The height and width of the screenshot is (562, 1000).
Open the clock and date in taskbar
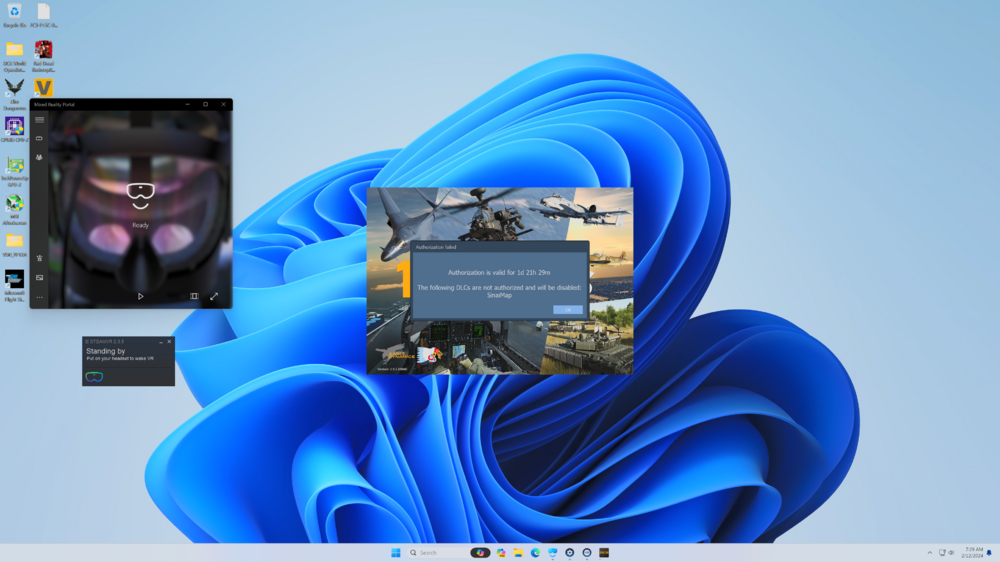coord(973,552)
